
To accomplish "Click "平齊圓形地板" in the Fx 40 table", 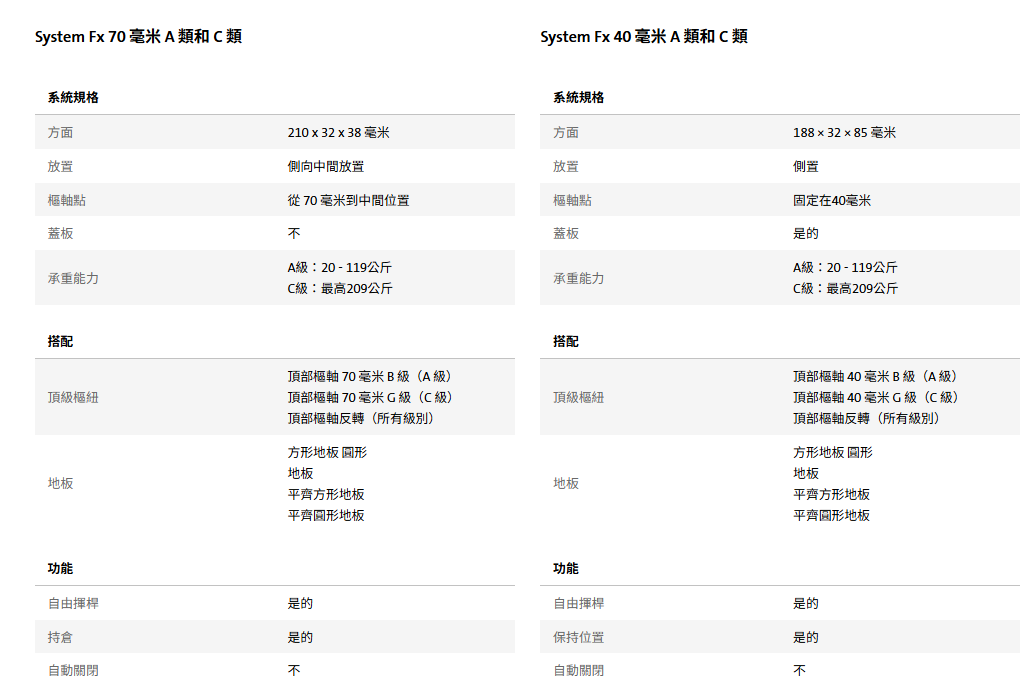I will [831, 516].
